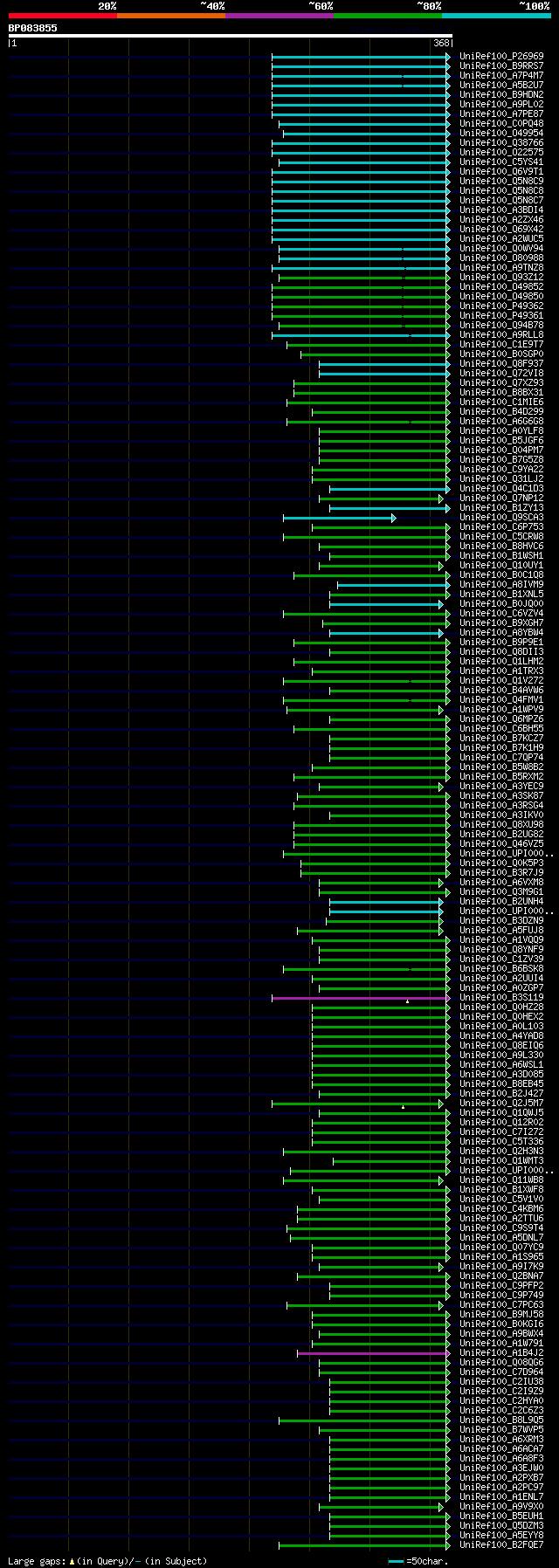Select hit UniRef100_B1XNL5
Image resolution: width=559 pixels, height=1568 pixels.
click(x=501, y=595)
